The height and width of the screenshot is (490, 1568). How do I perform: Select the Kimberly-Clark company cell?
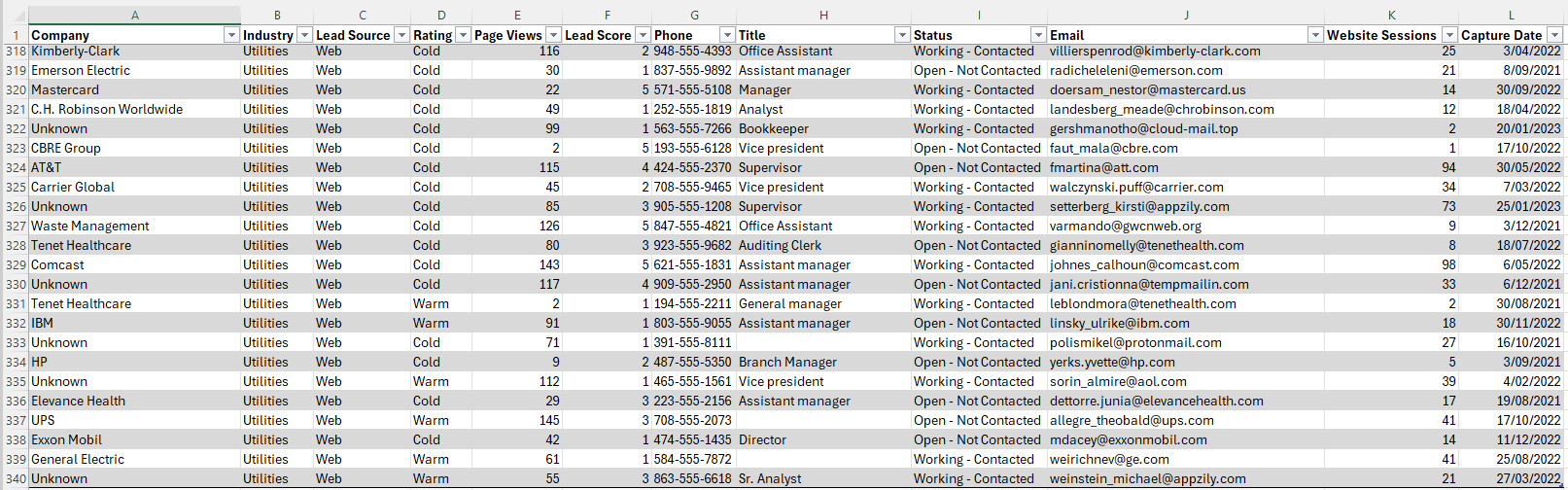135,51
